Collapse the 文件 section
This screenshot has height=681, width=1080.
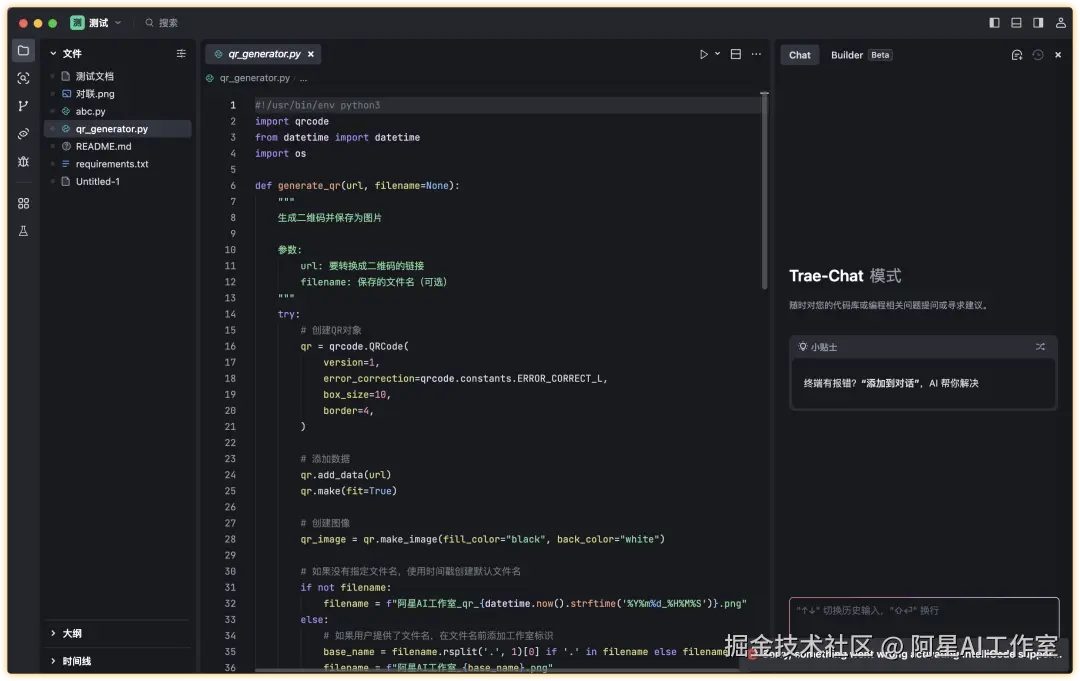pos(65,54)
